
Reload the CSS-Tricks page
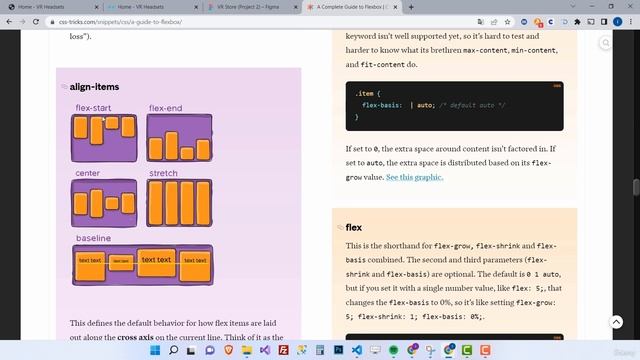[x=36, y=22]
